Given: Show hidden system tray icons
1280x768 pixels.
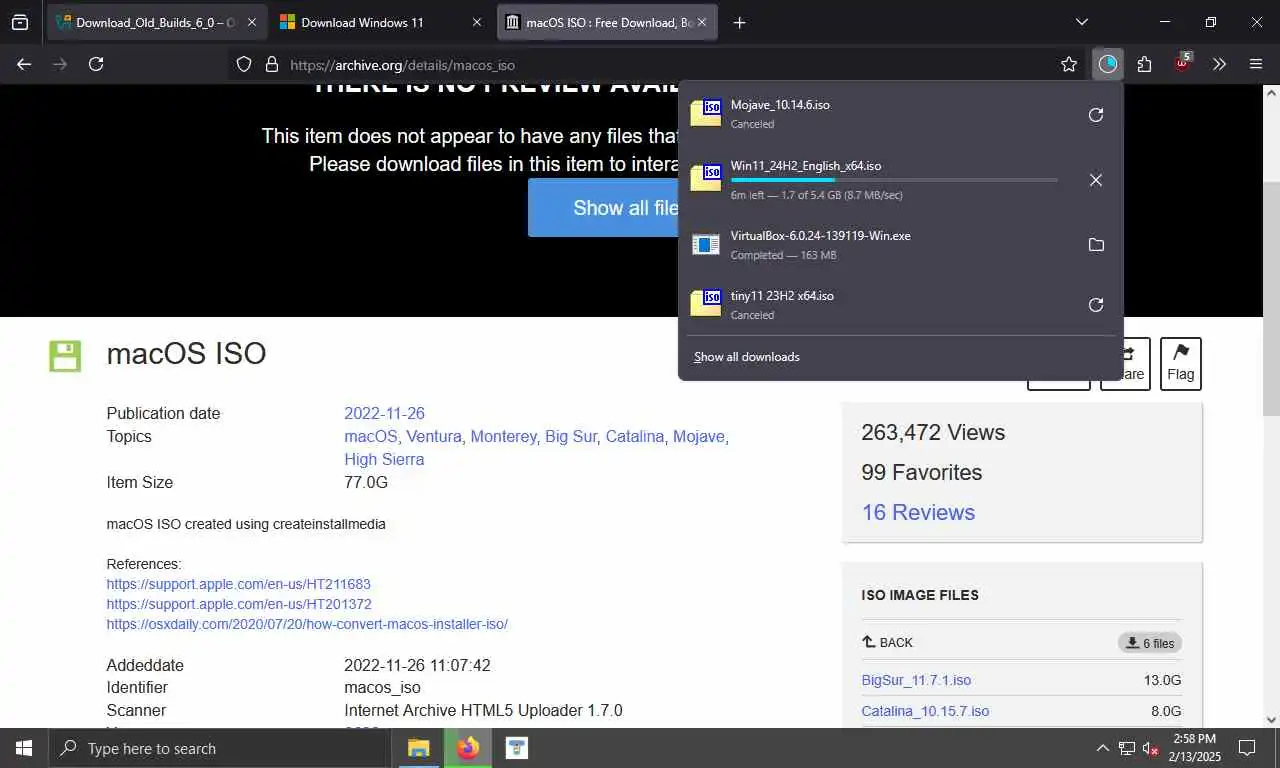Looking at the screenshot, I should coord(1102,748).
